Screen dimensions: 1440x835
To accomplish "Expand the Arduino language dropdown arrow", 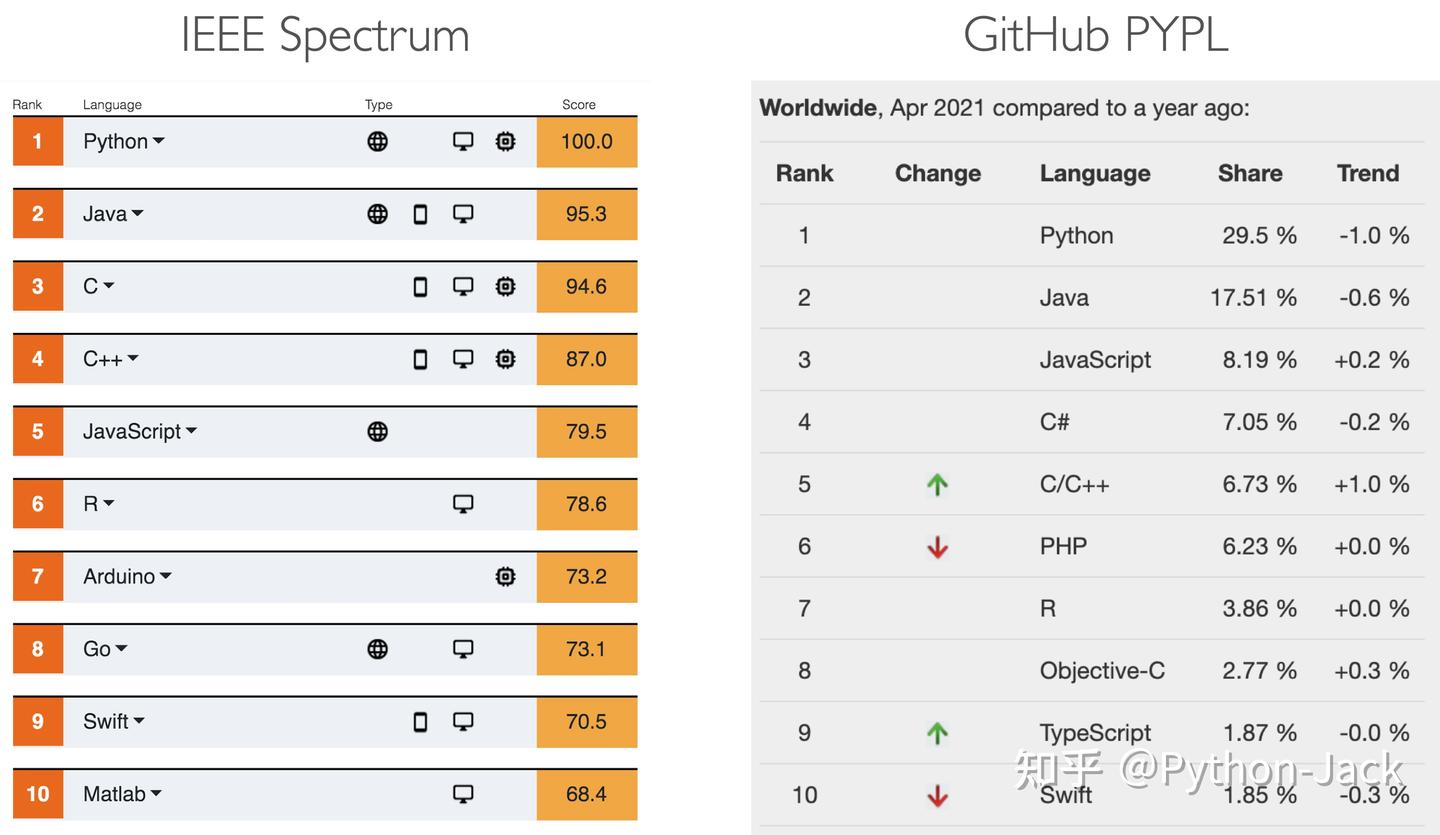I will click(x=165, y=576).
